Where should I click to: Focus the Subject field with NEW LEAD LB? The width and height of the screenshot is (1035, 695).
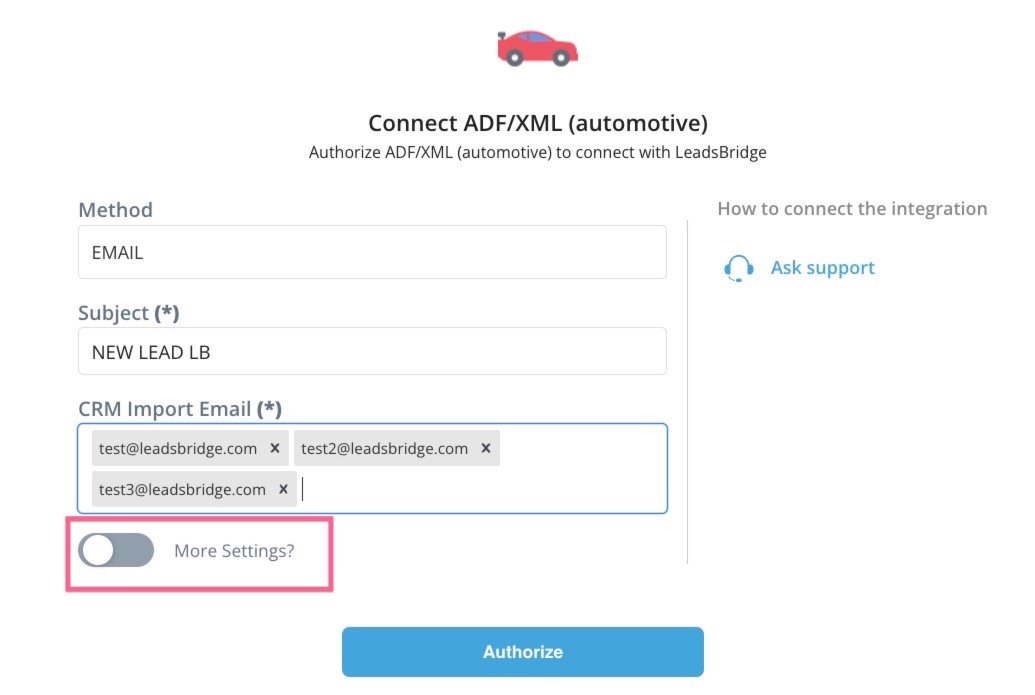(x=372, y=351)
